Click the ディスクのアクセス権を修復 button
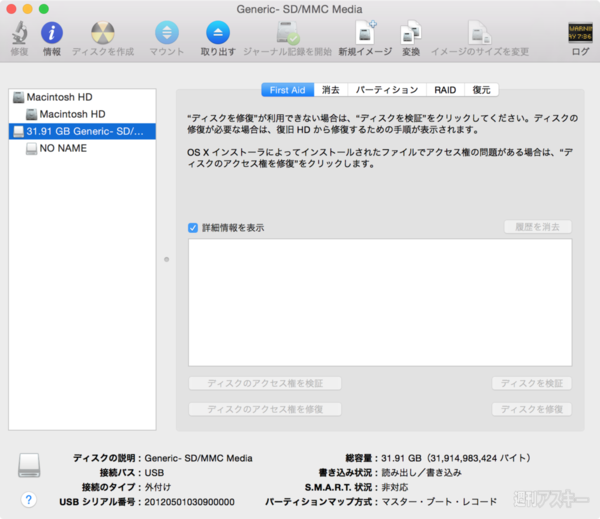600x519 pixels. (x=265, y=409)
